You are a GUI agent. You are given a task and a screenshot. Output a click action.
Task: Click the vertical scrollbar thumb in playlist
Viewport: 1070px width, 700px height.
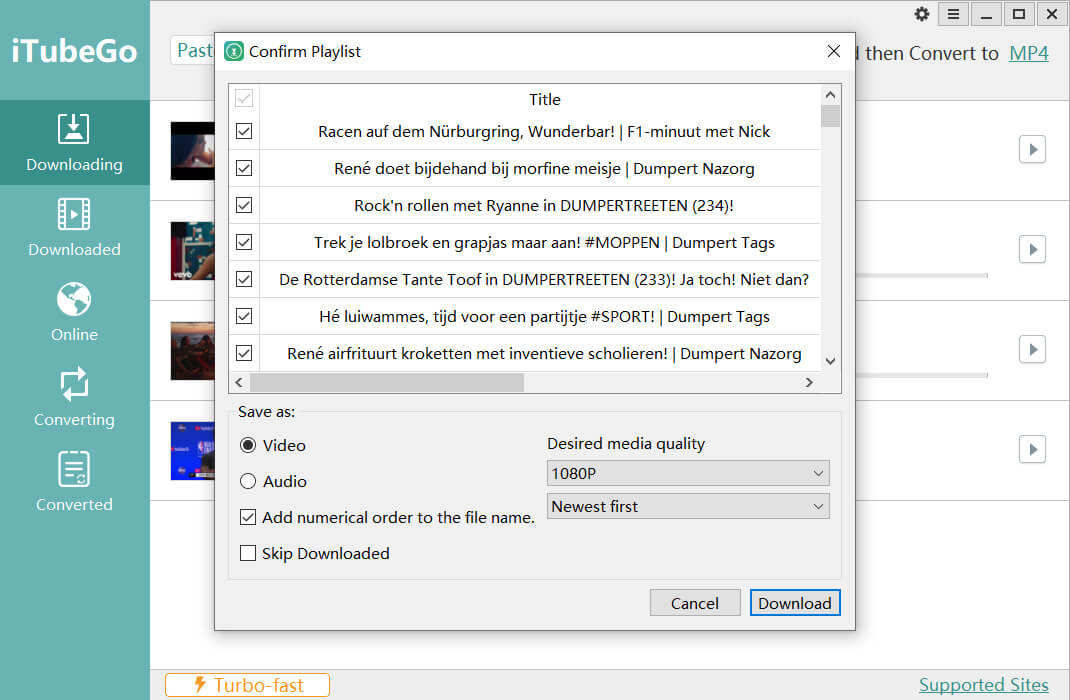click(830, 116)
